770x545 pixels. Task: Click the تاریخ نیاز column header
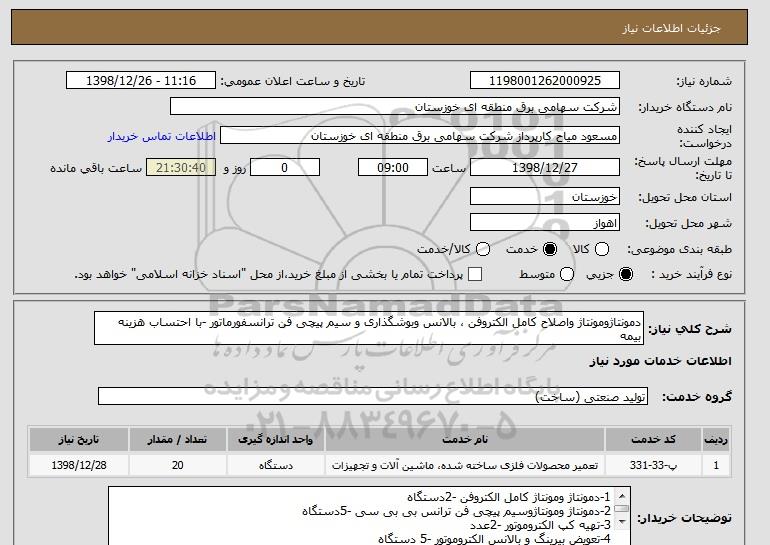[79, 439]
